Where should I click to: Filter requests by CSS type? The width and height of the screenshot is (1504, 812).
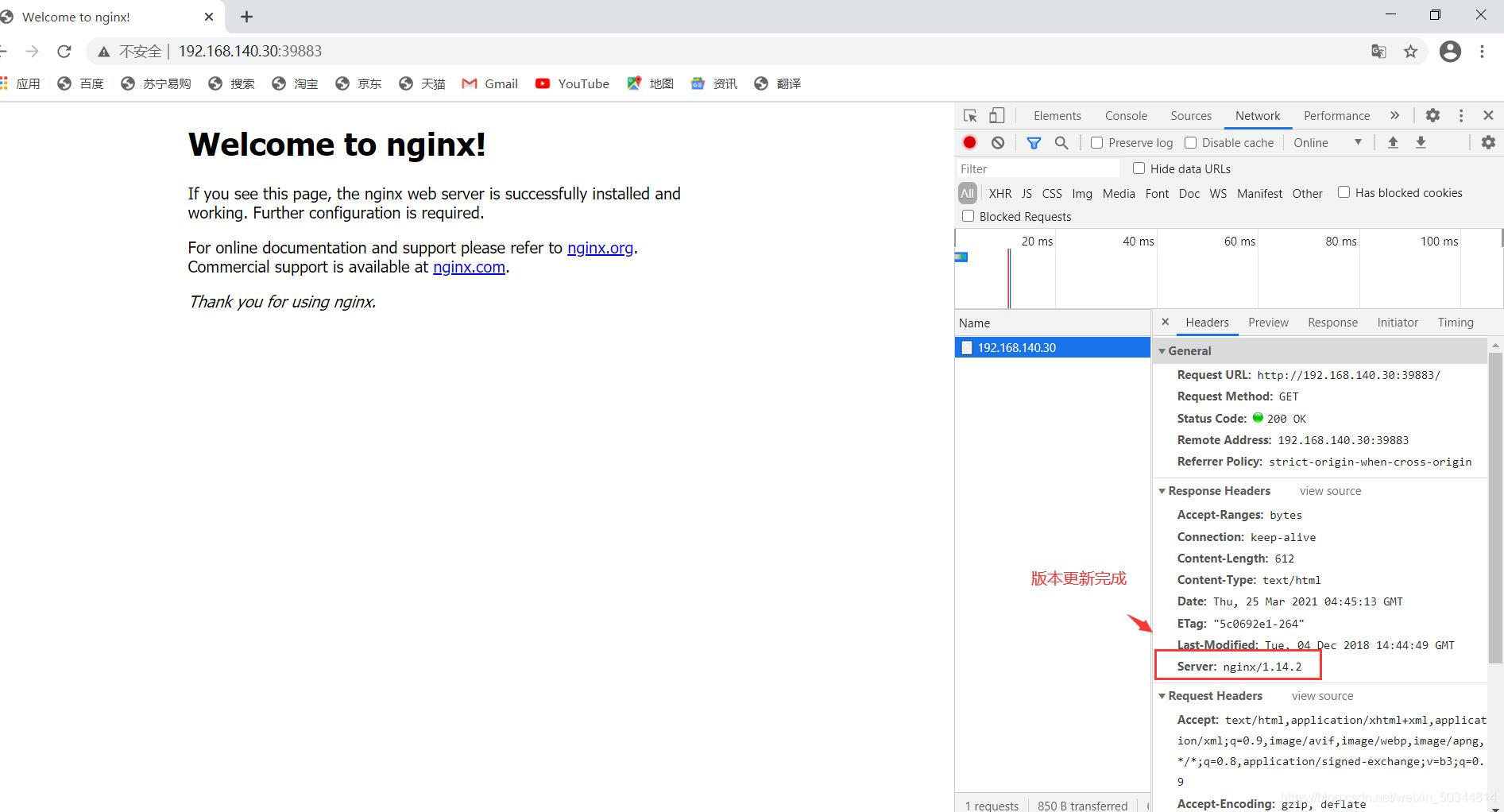coord(1052,193)
